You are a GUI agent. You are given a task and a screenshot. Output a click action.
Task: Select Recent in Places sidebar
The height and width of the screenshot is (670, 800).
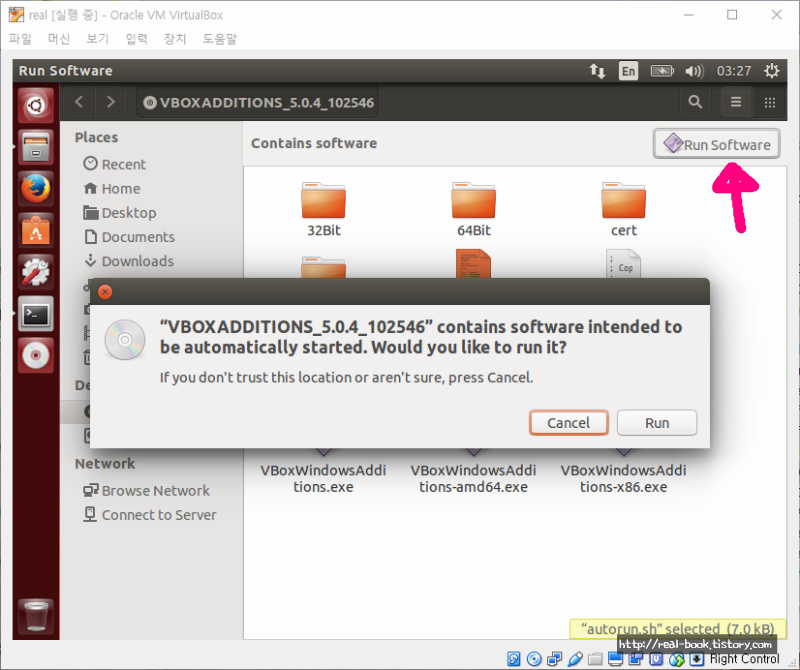click(114, 164)
